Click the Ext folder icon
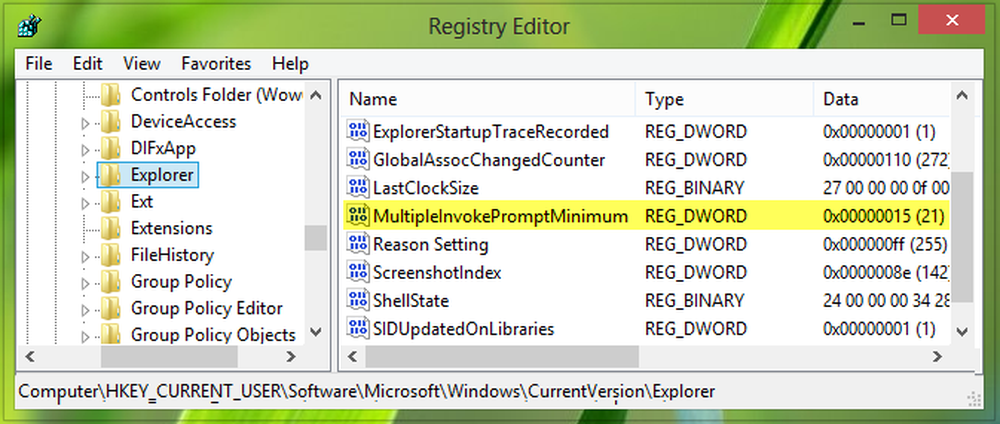The width and height of the screenshot is (1000, 424). (x=111, y=201)
